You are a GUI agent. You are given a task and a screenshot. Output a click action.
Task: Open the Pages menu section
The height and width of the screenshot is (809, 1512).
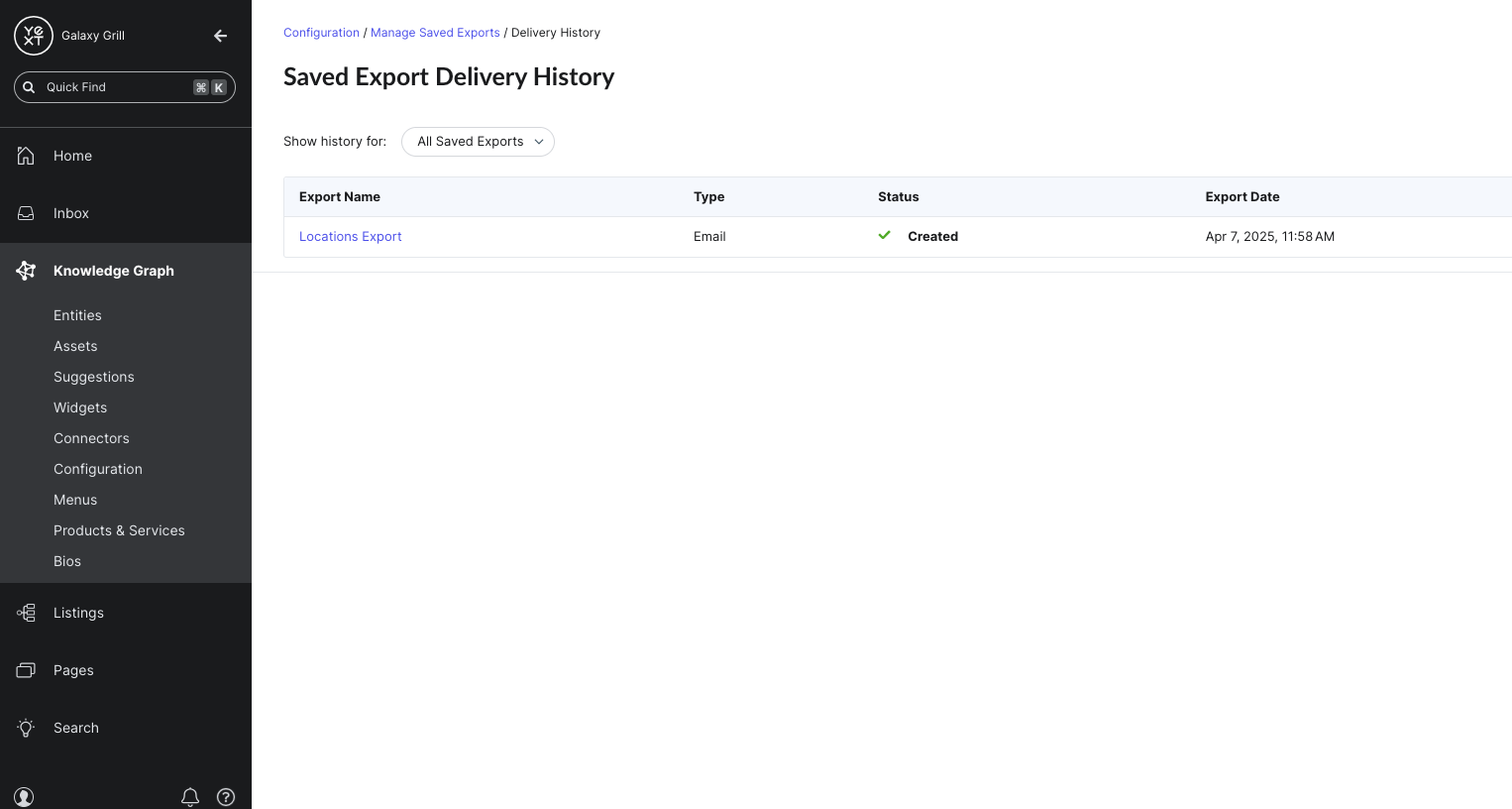[x=73, y=670]
